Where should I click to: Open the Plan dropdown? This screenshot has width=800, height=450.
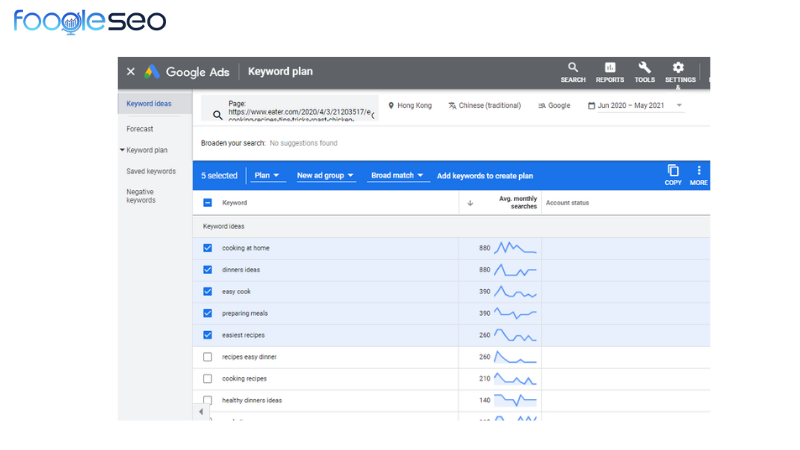(267, 176)
